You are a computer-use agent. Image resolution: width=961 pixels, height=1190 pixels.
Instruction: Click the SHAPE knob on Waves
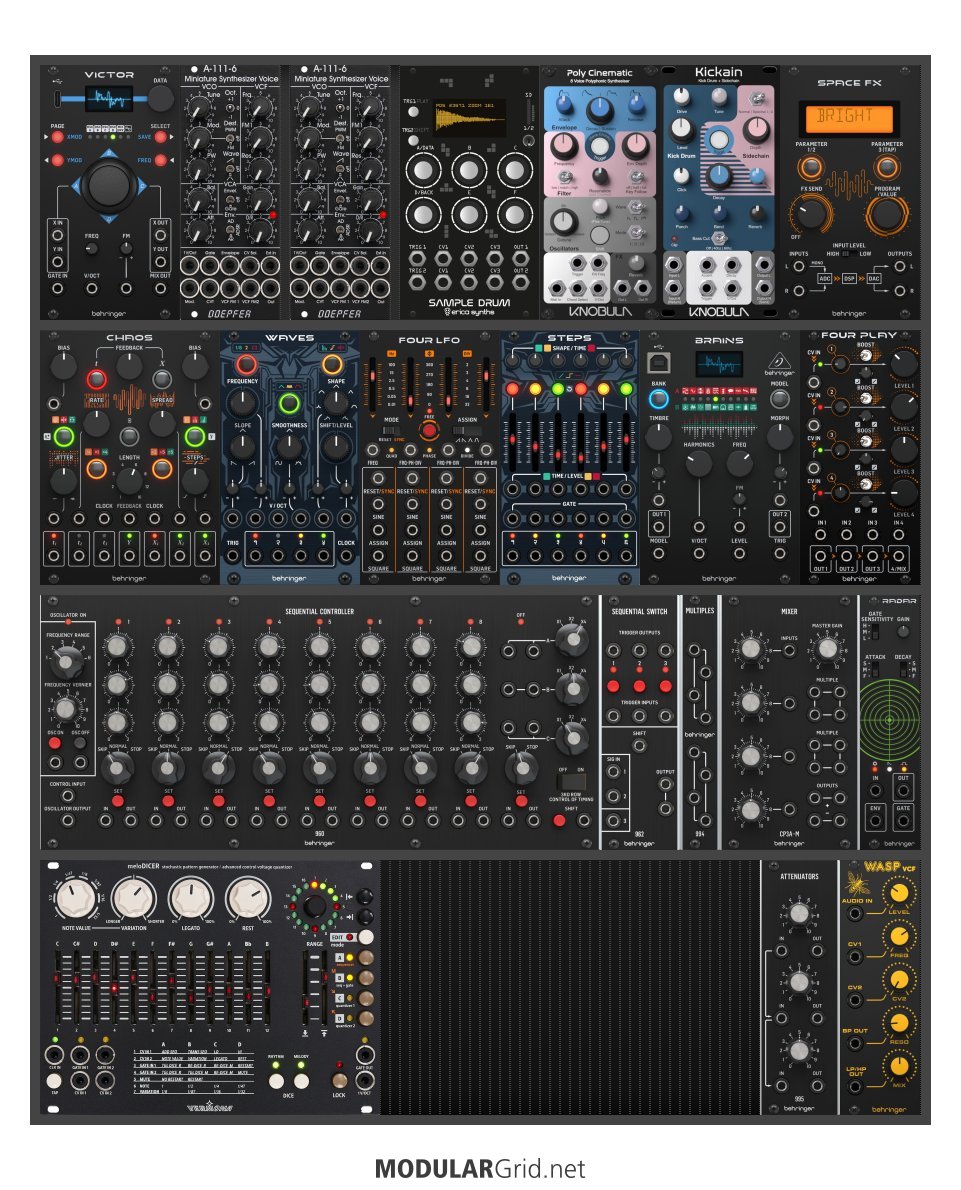click(x=336, y=401)
